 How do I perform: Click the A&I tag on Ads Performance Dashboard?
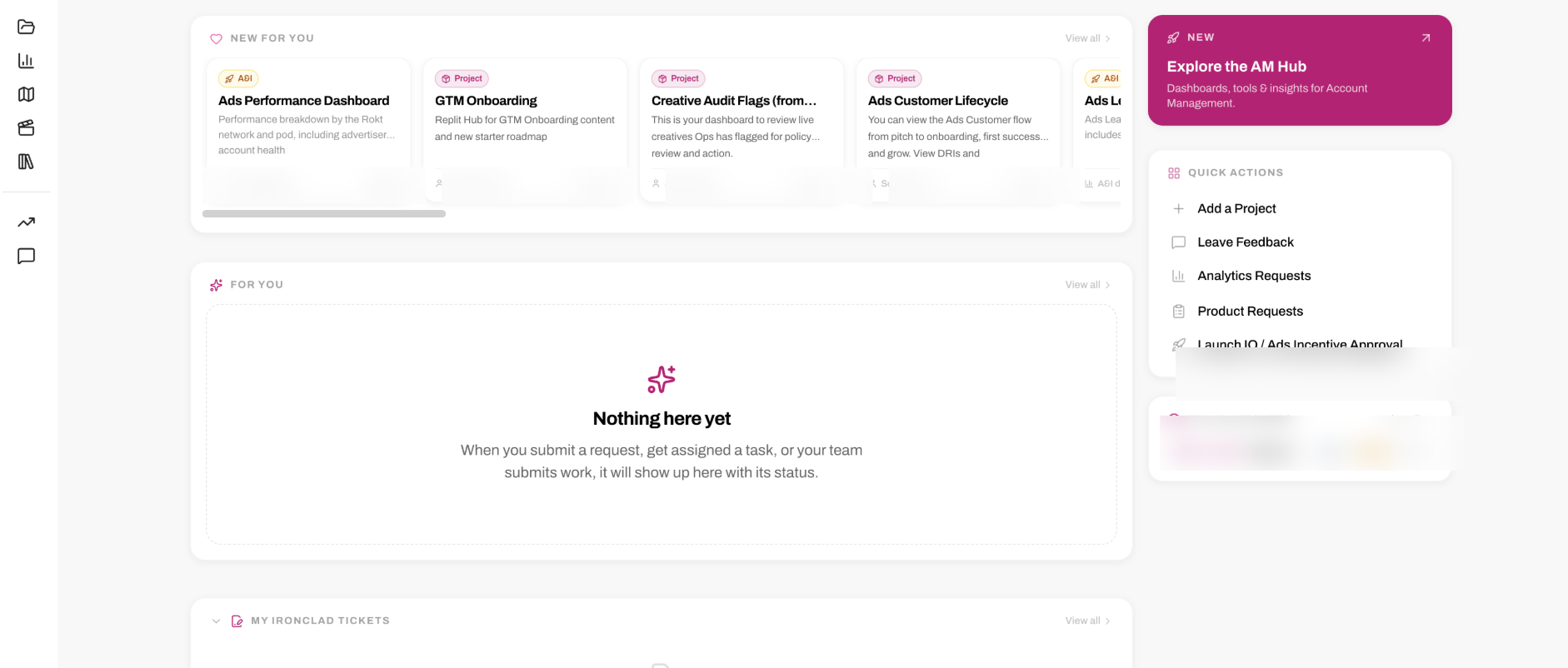click(238, 78)
